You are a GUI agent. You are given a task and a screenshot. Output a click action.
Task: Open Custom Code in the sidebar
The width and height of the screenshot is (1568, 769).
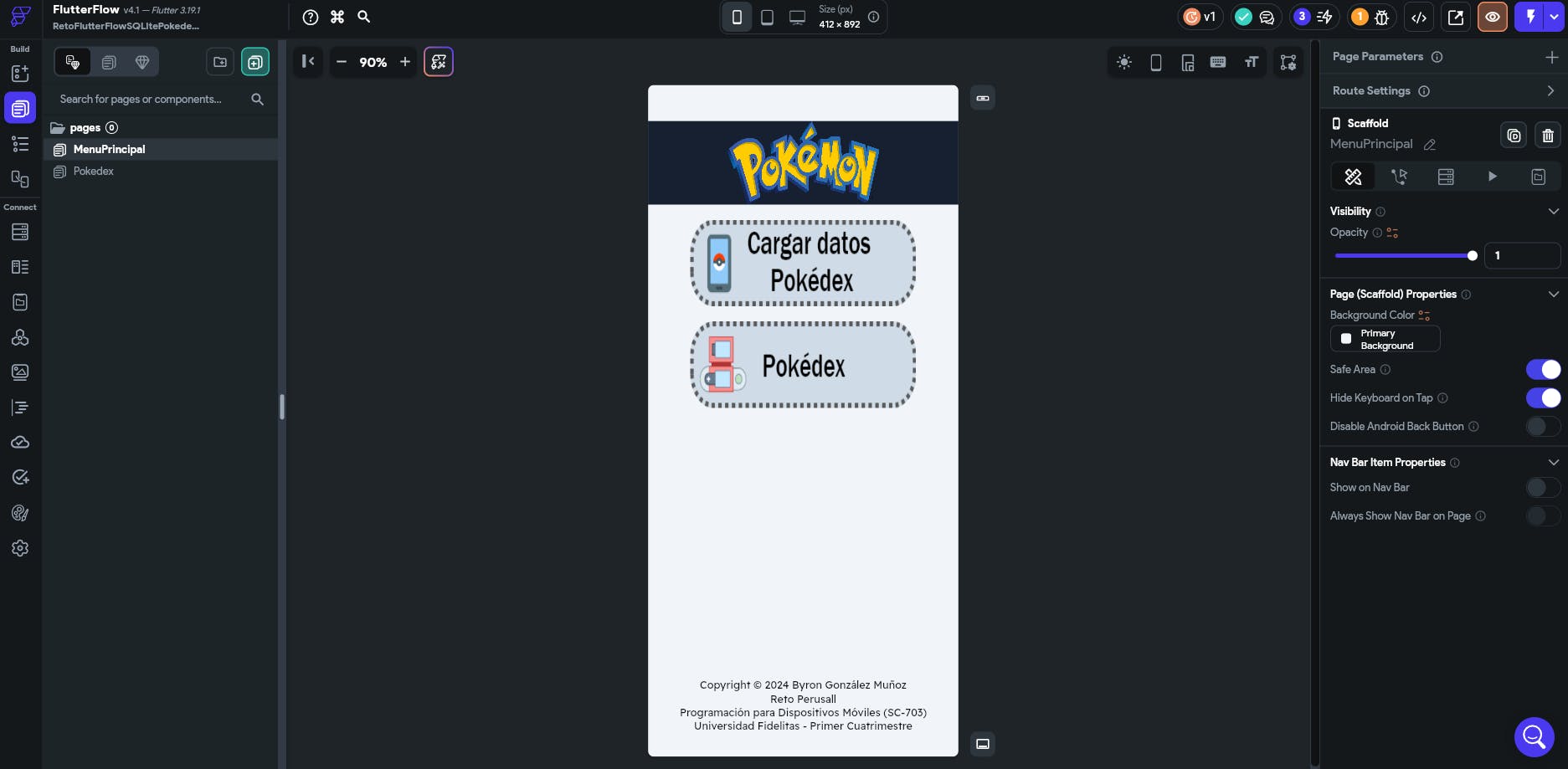(20, 408)
